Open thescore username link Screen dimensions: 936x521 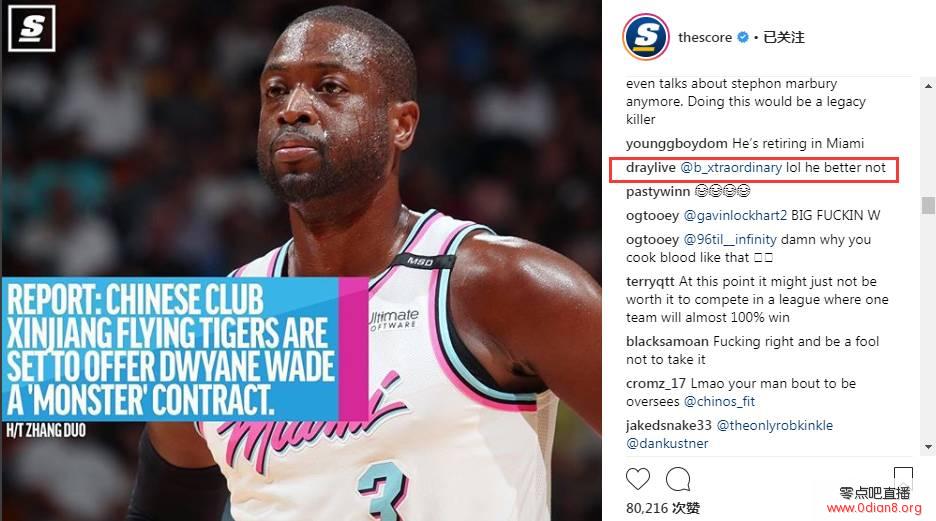point(705,37)
